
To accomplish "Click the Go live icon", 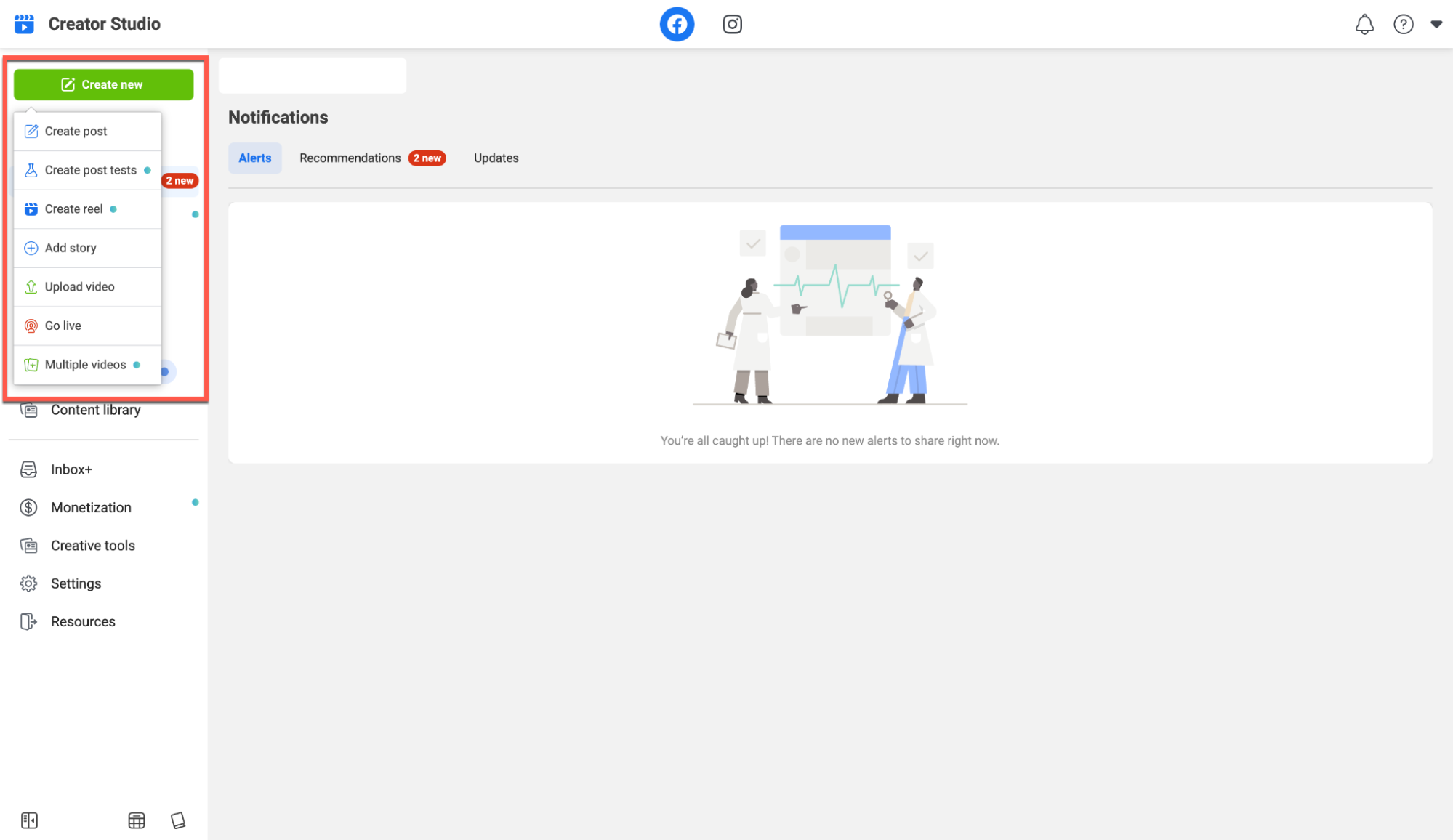I will tap(31, 325).
